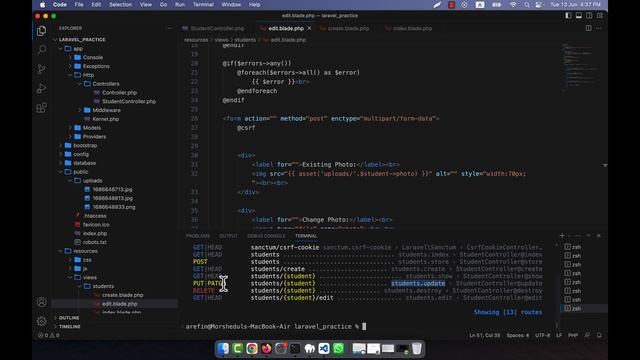Create a new terminal with plus icon
Viewport: 640px width, 360px height.
tap(562, 236)
